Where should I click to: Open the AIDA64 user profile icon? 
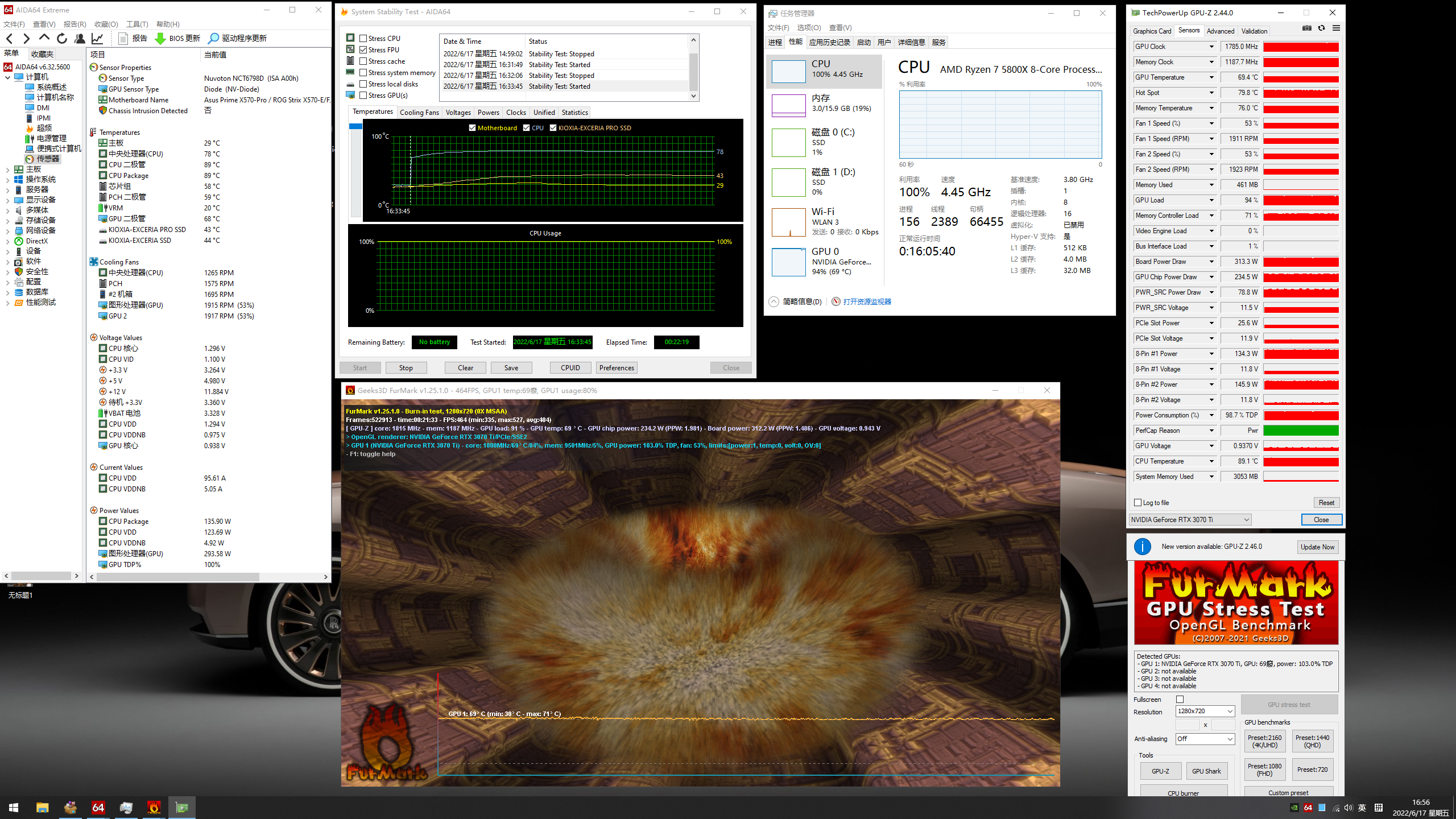pyautogui.click(x=80, y=38)
